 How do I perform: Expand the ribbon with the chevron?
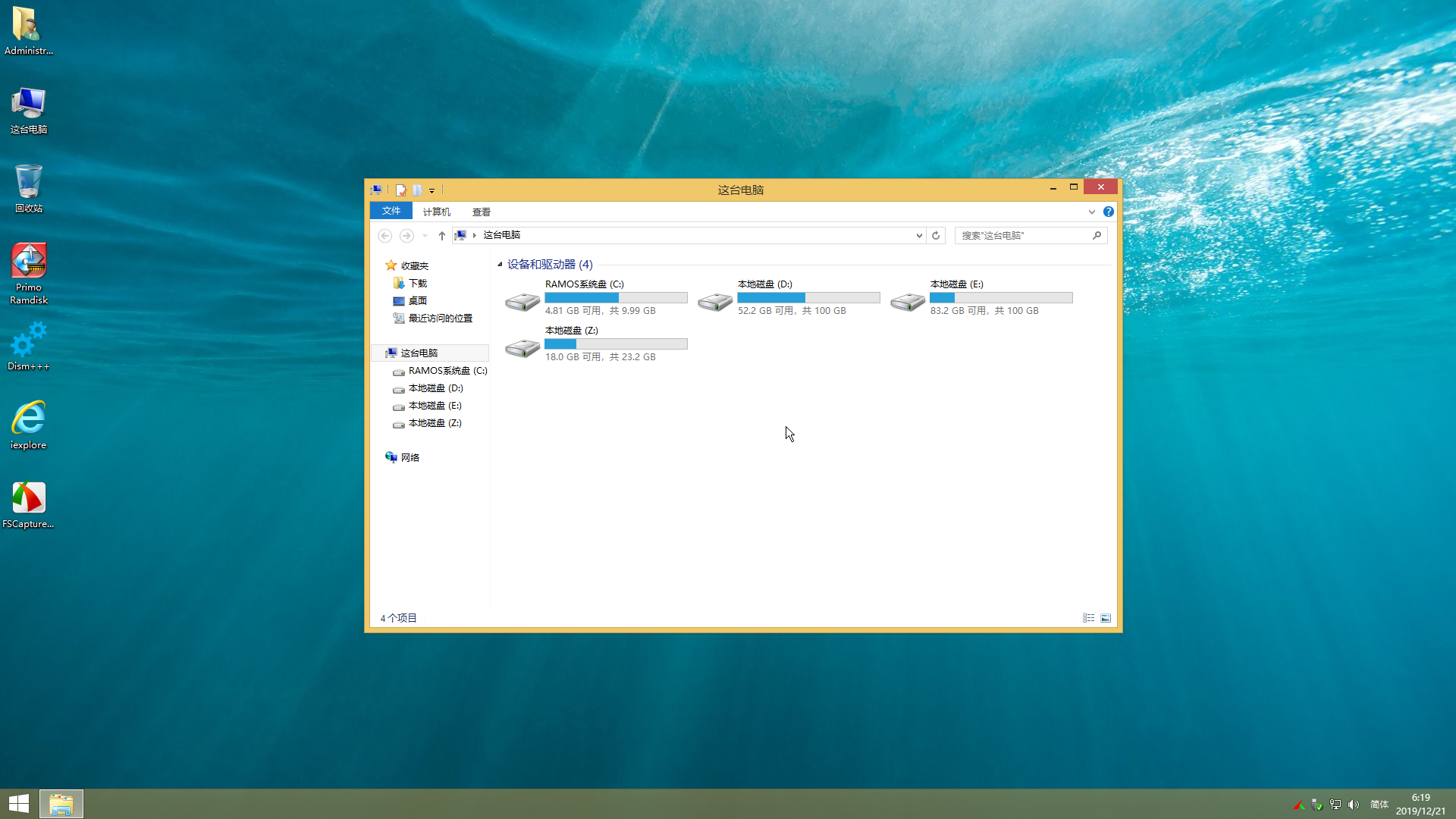pyautogui.click(x=1092, y=212)
